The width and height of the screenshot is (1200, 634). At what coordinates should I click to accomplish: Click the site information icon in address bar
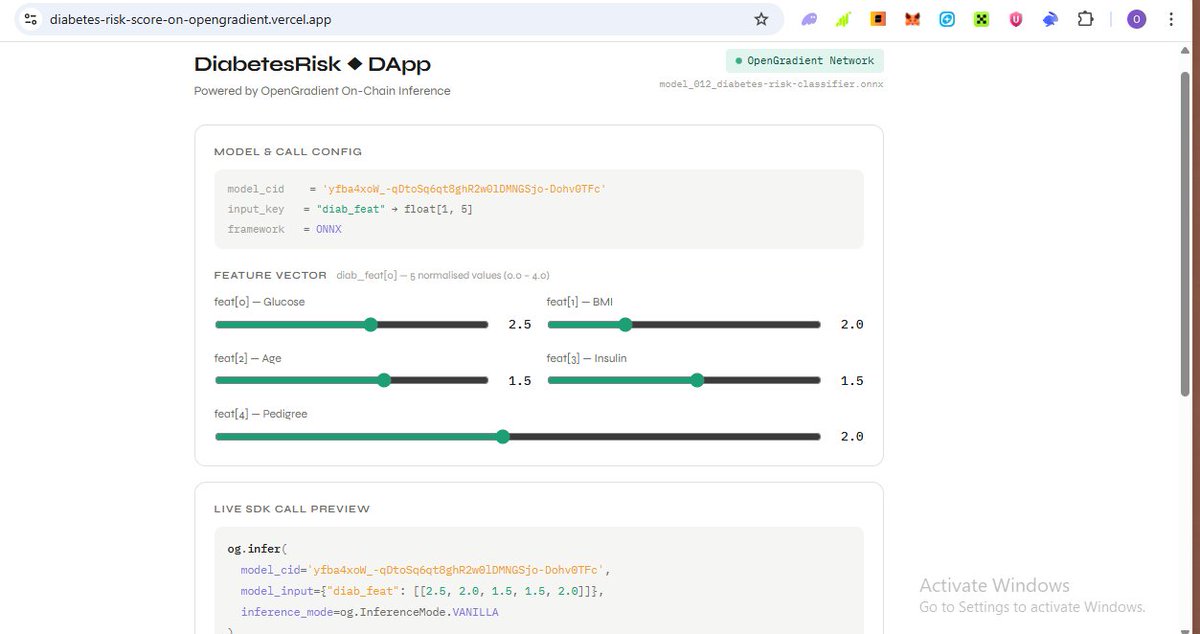pyautogui.click(x=31, y=19)
